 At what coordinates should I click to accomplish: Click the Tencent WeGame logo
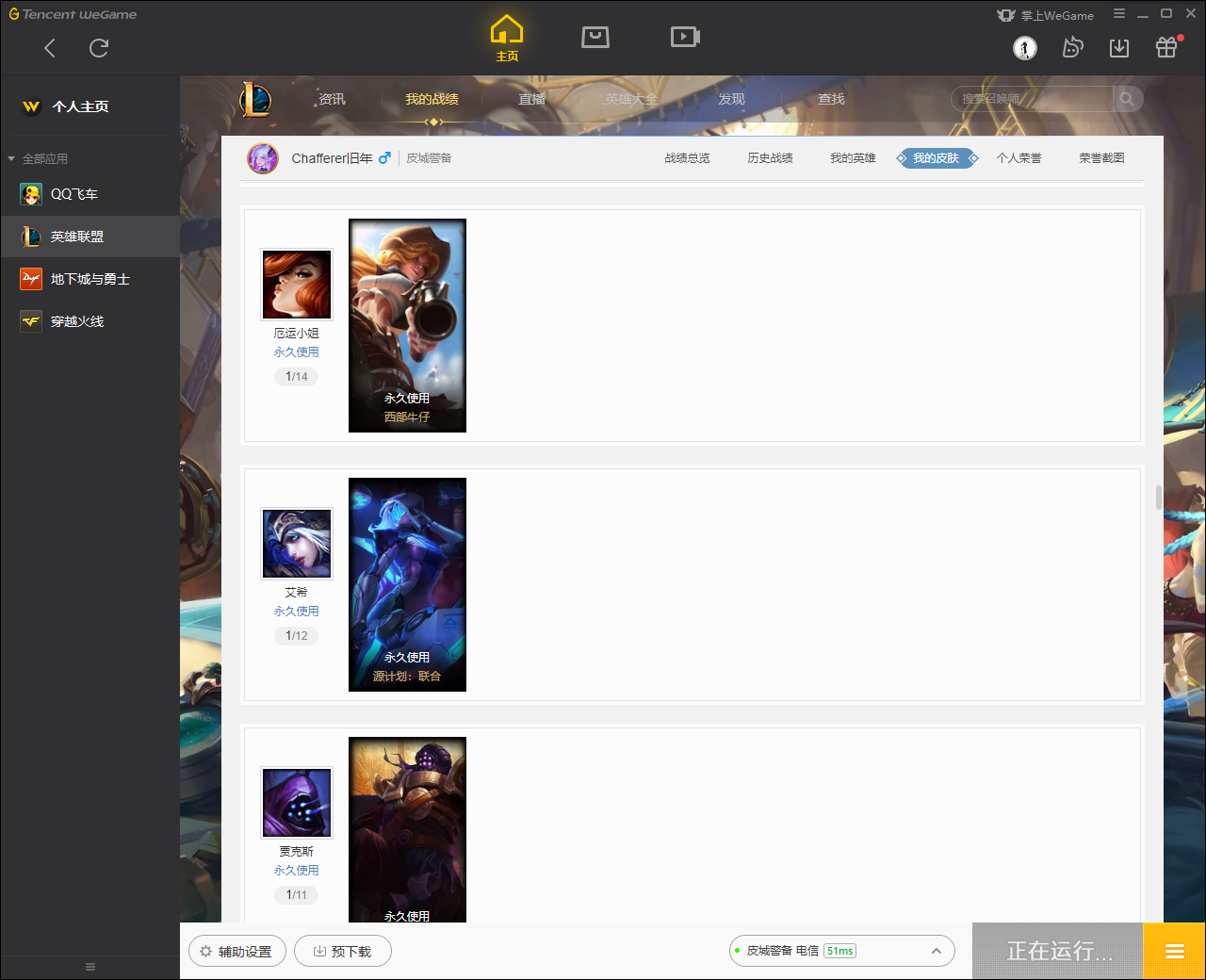point(73,14)
